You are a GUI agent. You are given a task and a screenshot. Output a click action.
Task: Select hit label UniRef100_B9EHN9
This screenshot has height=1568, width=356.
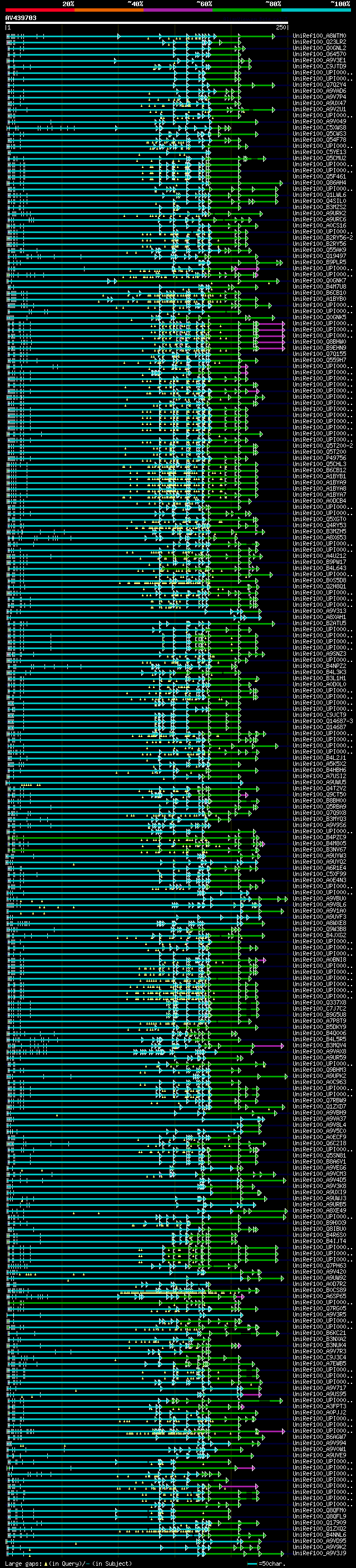(319, 348)
